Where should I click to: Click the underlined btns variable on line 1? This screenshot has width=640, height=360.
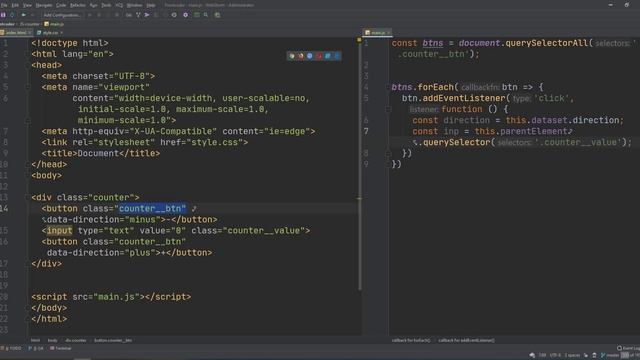(433, 43)
